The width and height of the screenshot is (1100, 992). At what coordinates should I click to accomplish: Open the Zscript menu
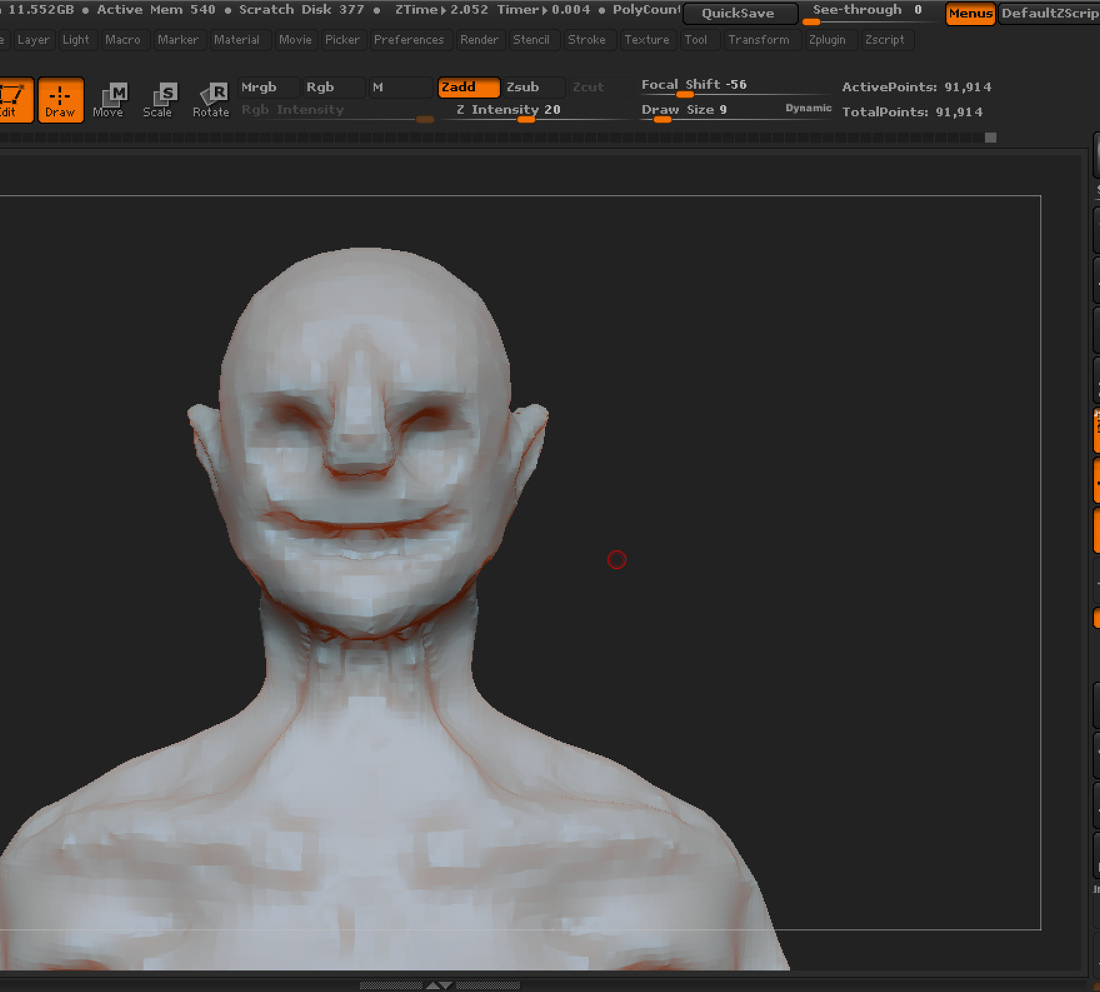(885, 40)
